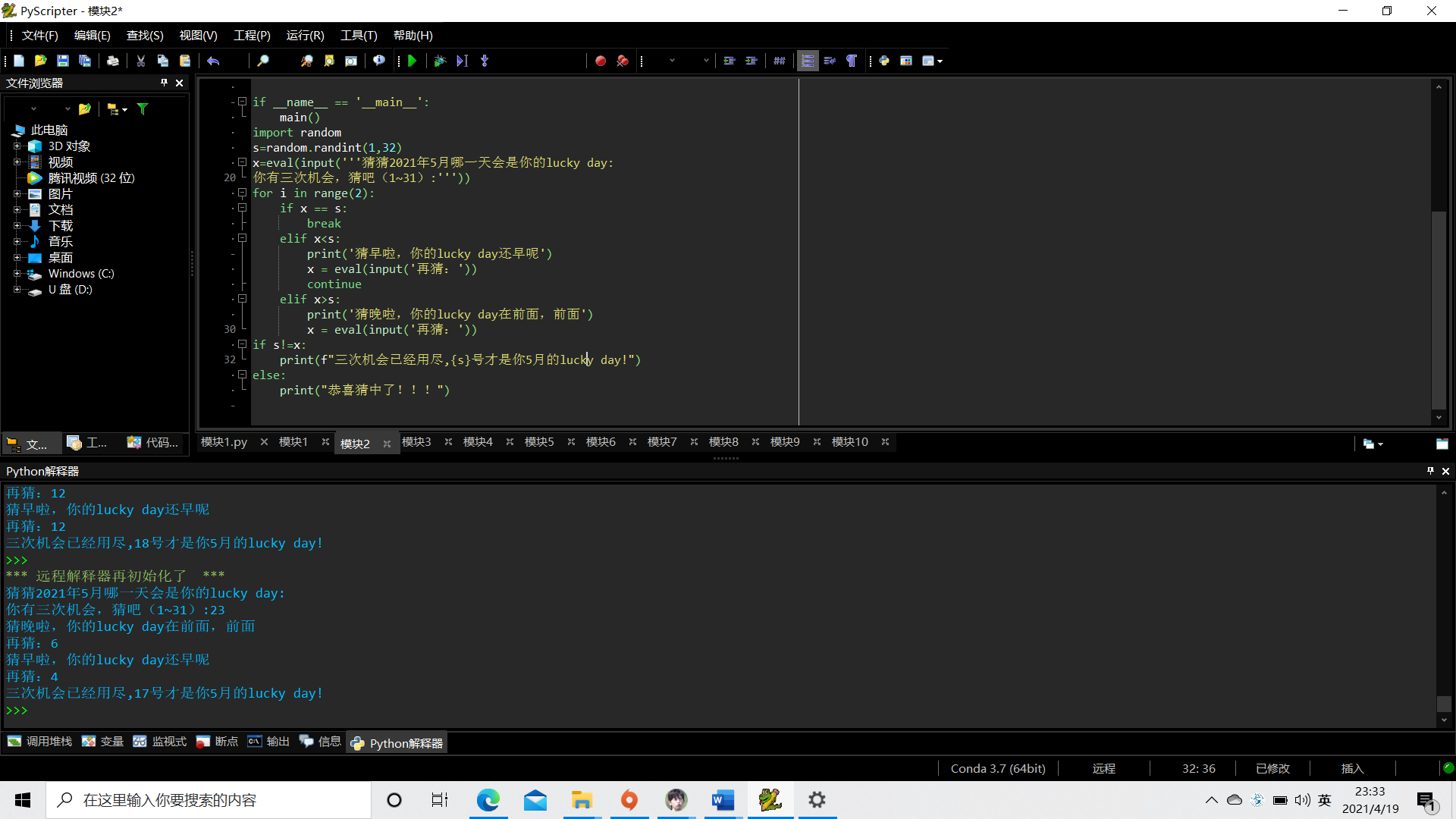The image size is (1456, 819).
Task: Click the Debug bug icon
Action: 440,61
